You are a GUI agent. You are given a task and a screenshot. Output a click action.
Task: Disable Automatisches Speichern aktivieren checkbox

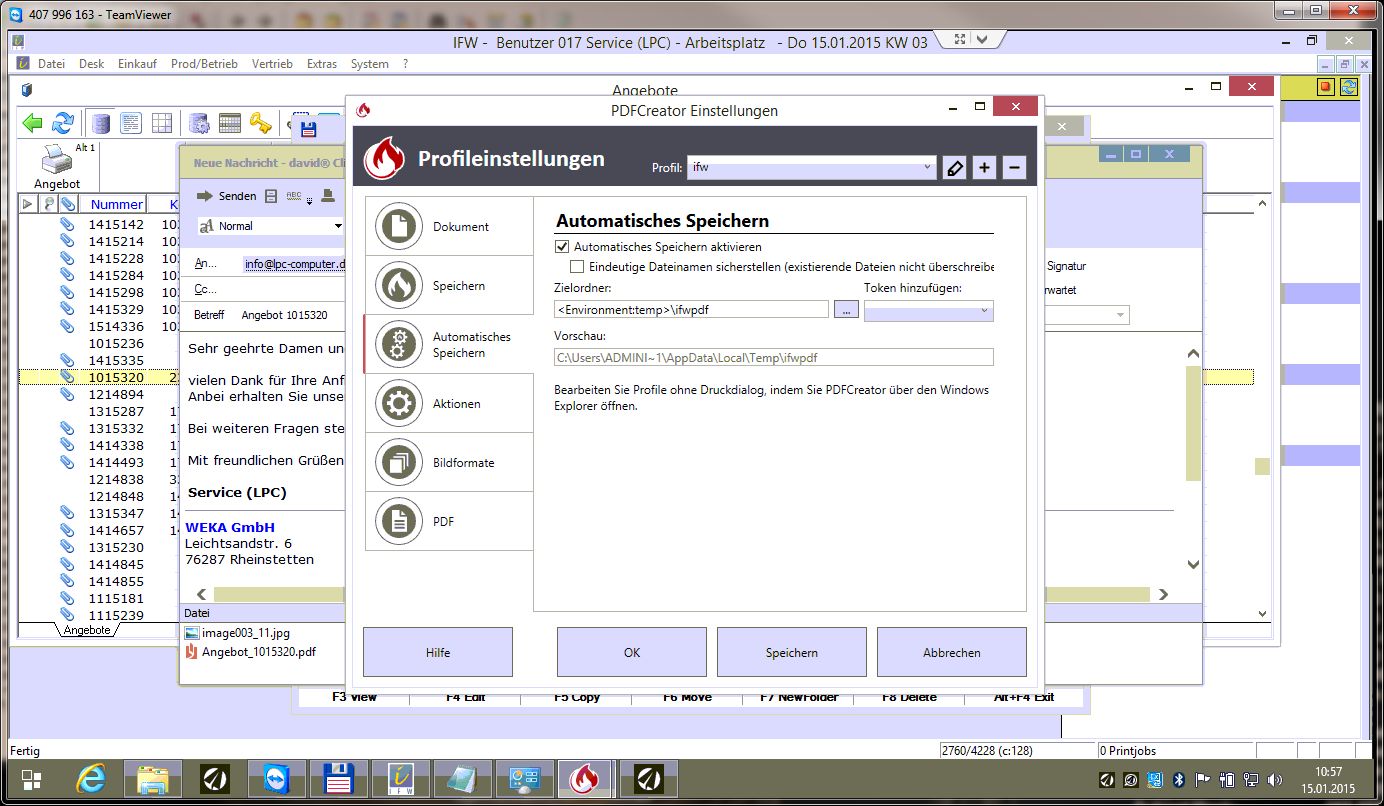click(x=561, y=246)
